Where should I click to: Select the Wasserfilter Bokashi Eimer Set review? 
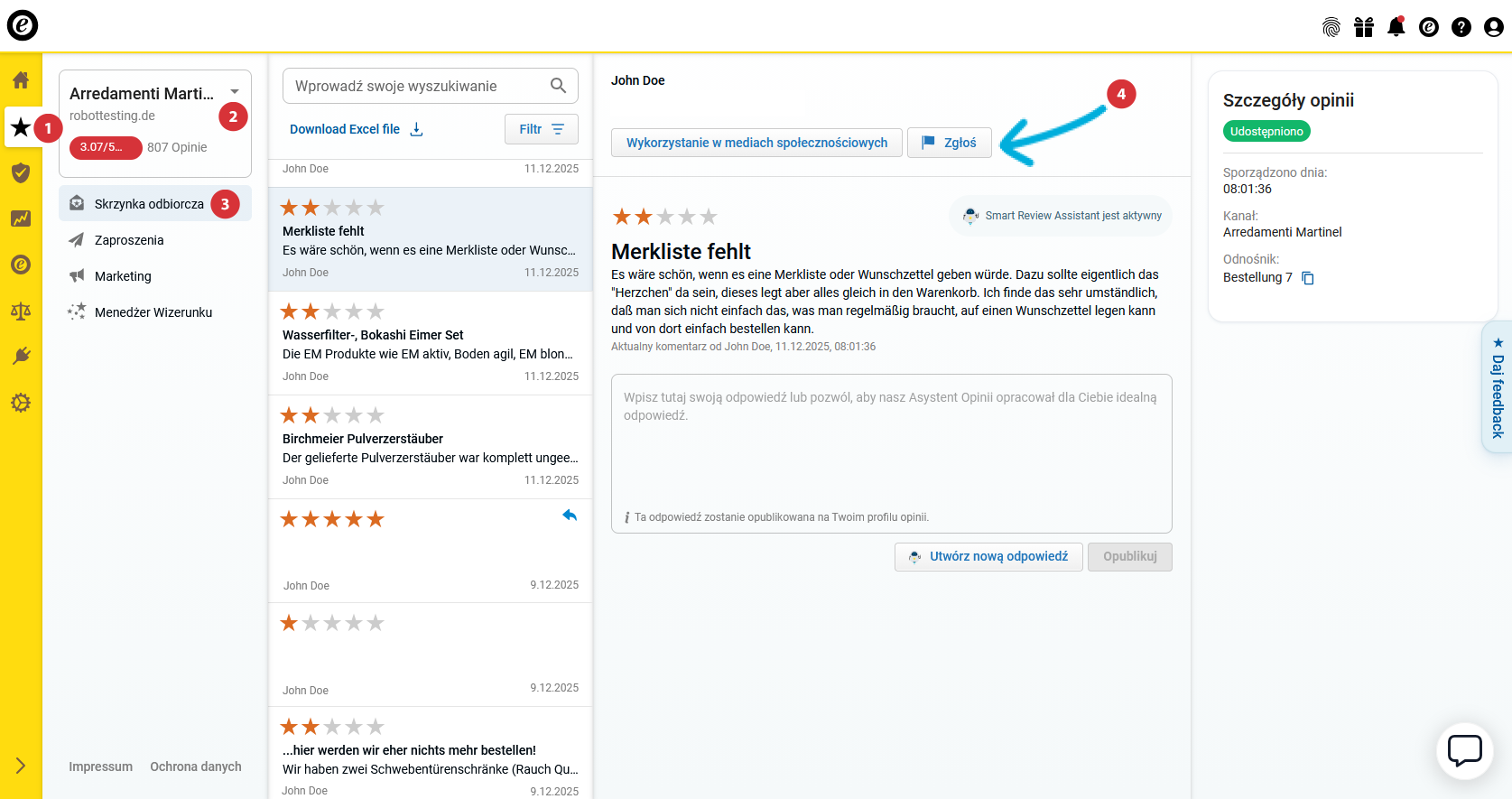[430, 343]
